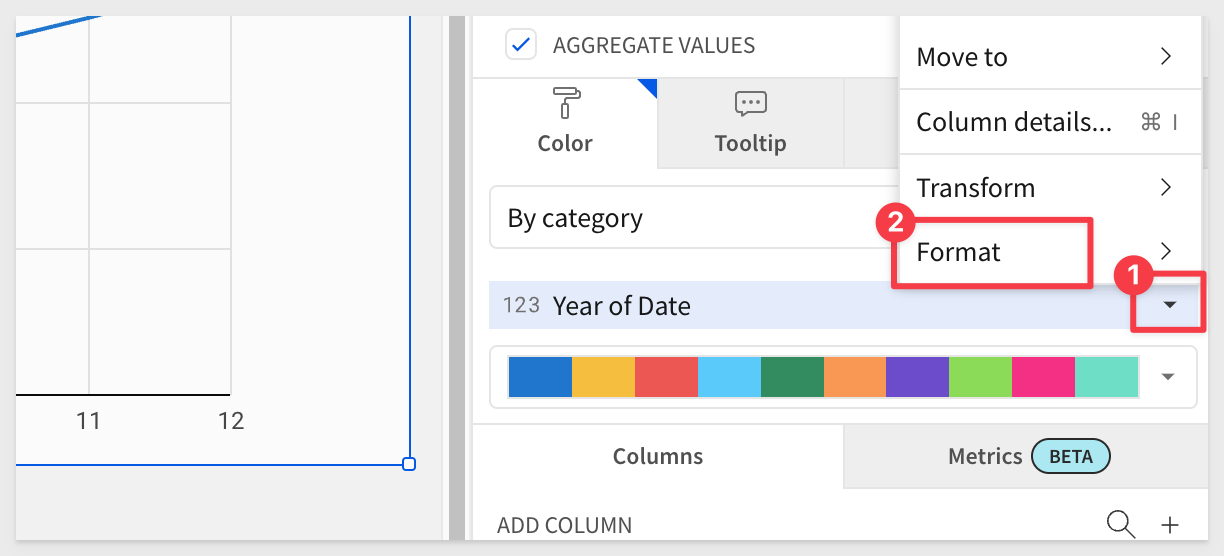The image size is (1224, 556).
Task: Switch to the Metrics BETA tab
Action: coord(1025,456)
